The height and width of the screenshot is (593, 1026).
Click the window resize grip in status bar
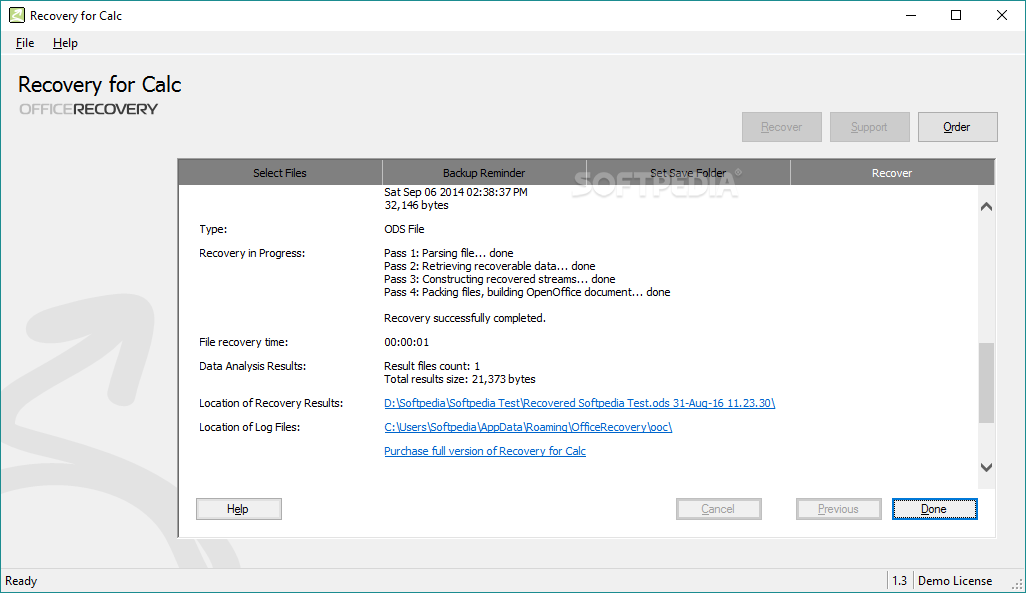[x=1017, y=584]
